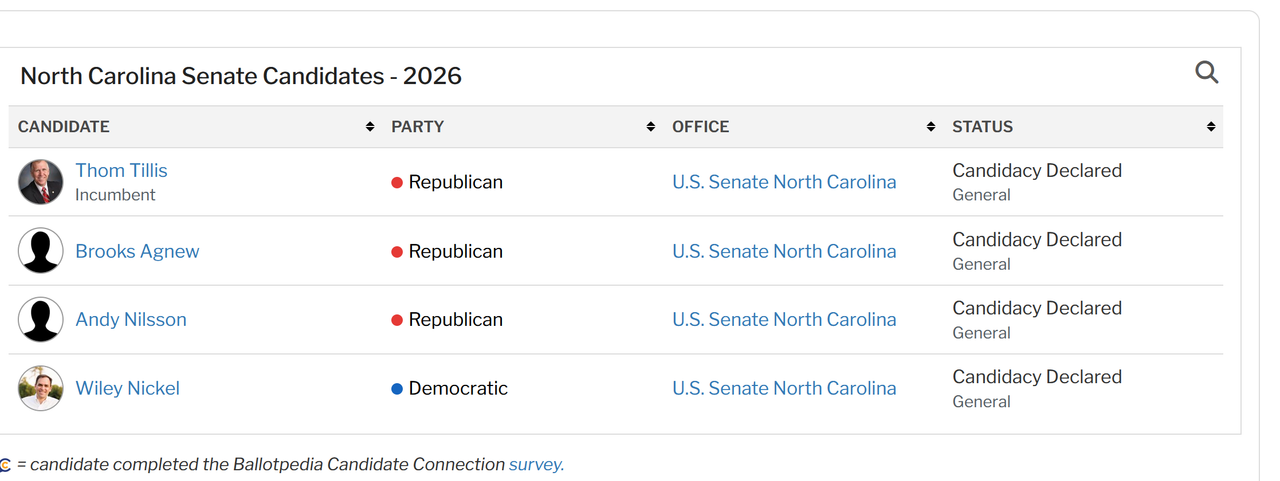
Task: Sort table by Candidate column arrows
Action: (370, 127)
